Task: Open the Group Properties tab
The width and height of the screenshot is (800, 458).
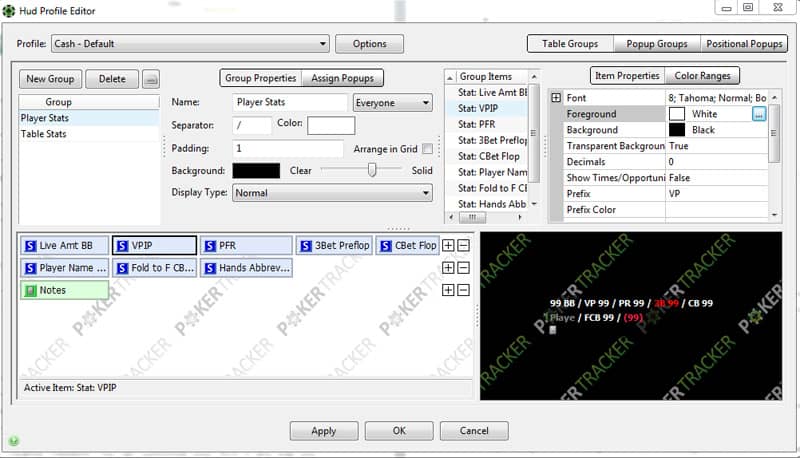Action: pos(261,78)
